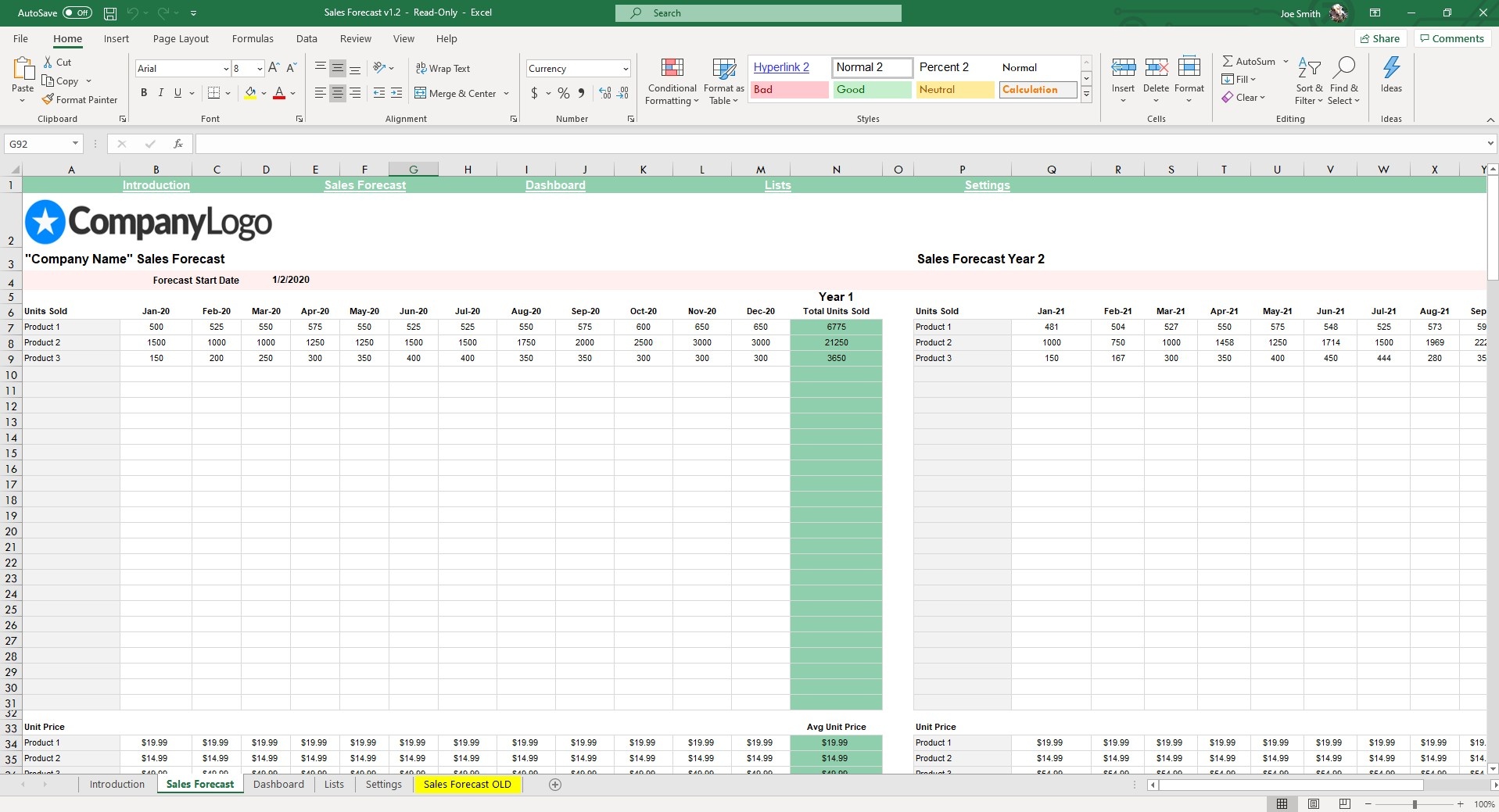This screenshot has height=812, width=1499.
Task: Click the Dashboard navigation link
Action: pyautogui.click(x=555, y=185)
